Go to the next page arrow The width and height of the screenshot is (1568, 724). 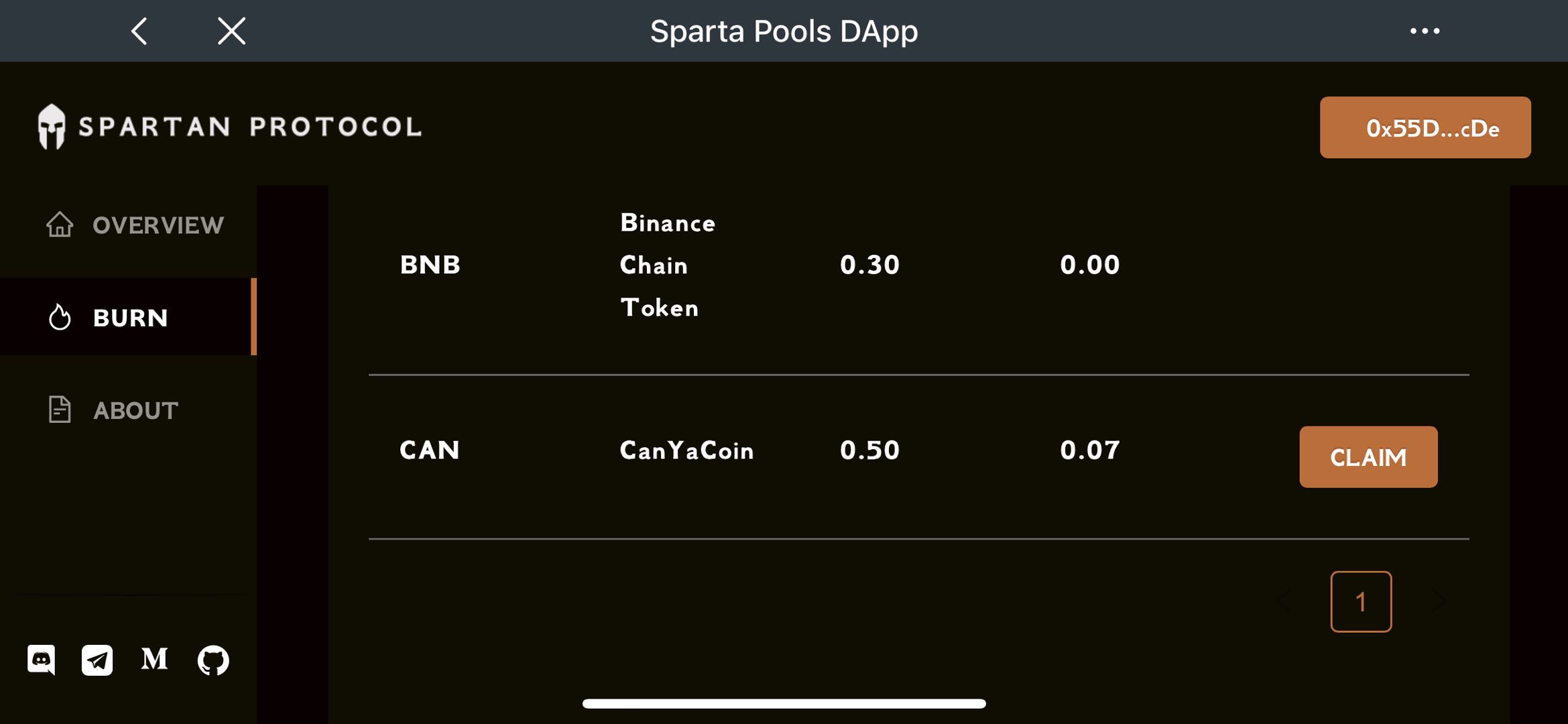[1439, 601]
